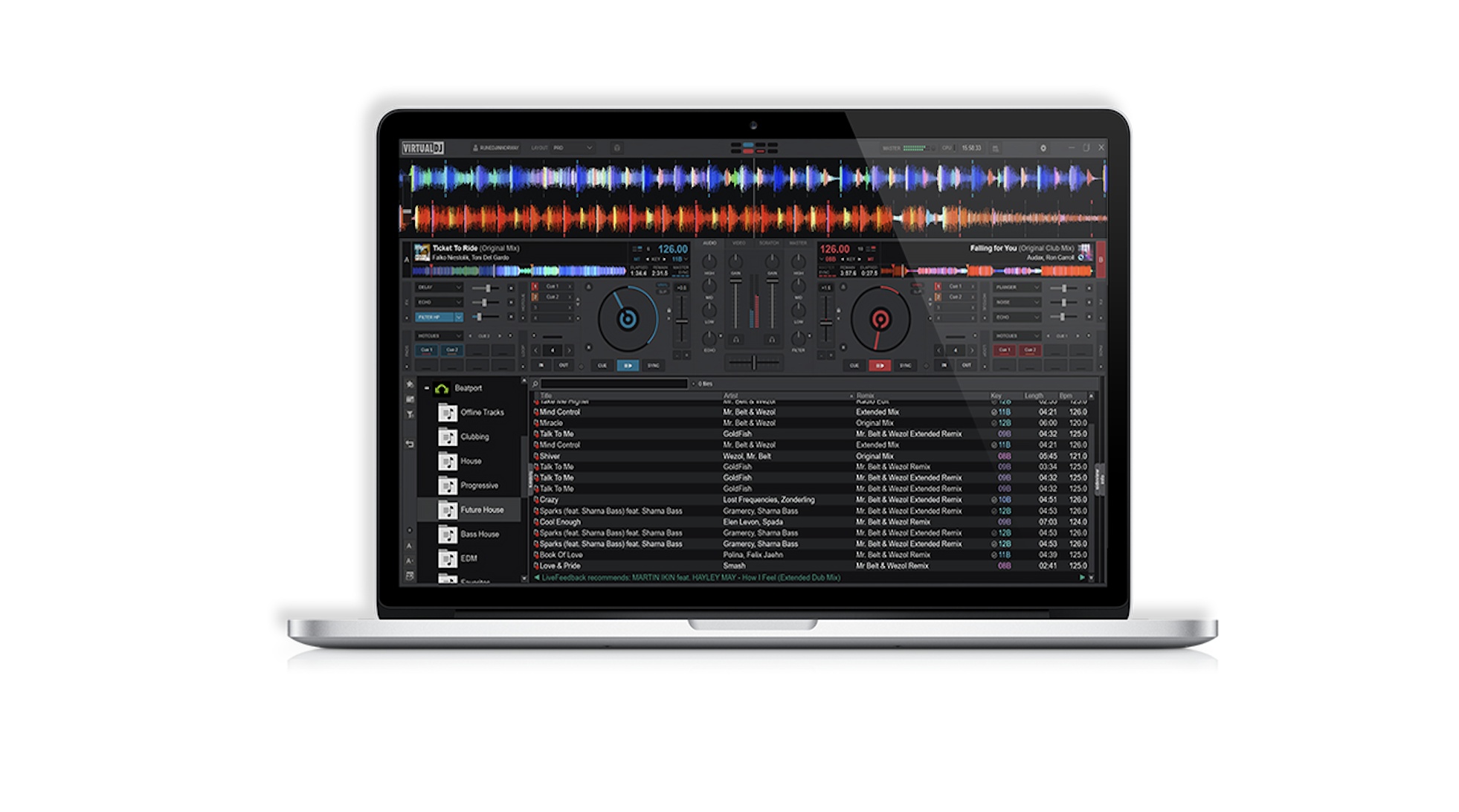Select the Beatport source in the sidebar

coord(469,388)
